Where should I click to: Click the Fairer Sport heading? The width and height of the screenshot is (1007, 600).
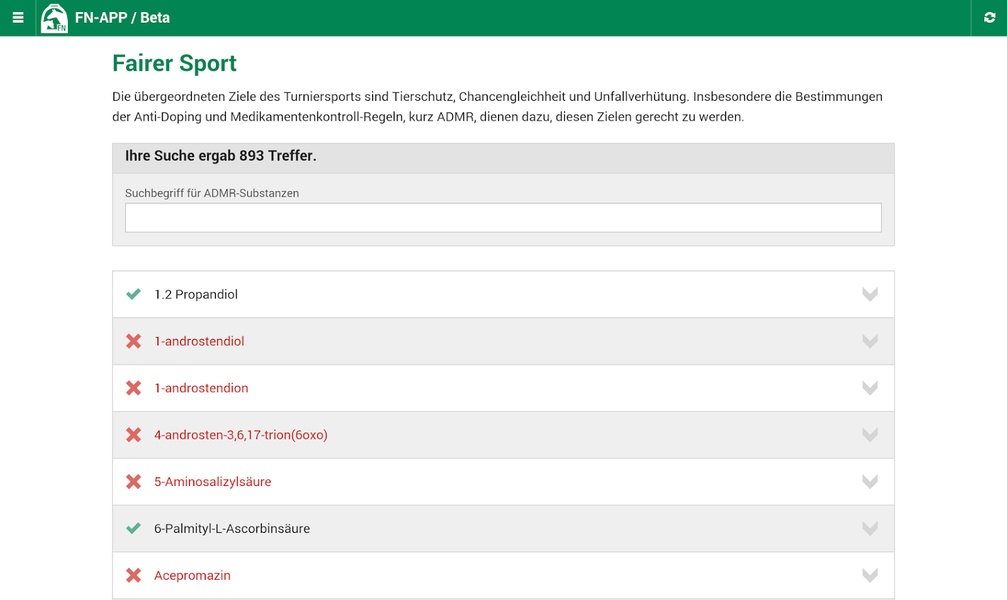click(174, 63)
